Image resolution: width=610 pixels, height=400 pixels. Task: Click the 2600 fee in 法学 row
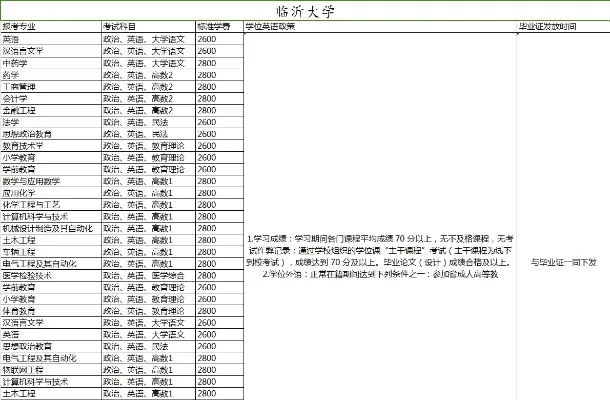(219, 122)
